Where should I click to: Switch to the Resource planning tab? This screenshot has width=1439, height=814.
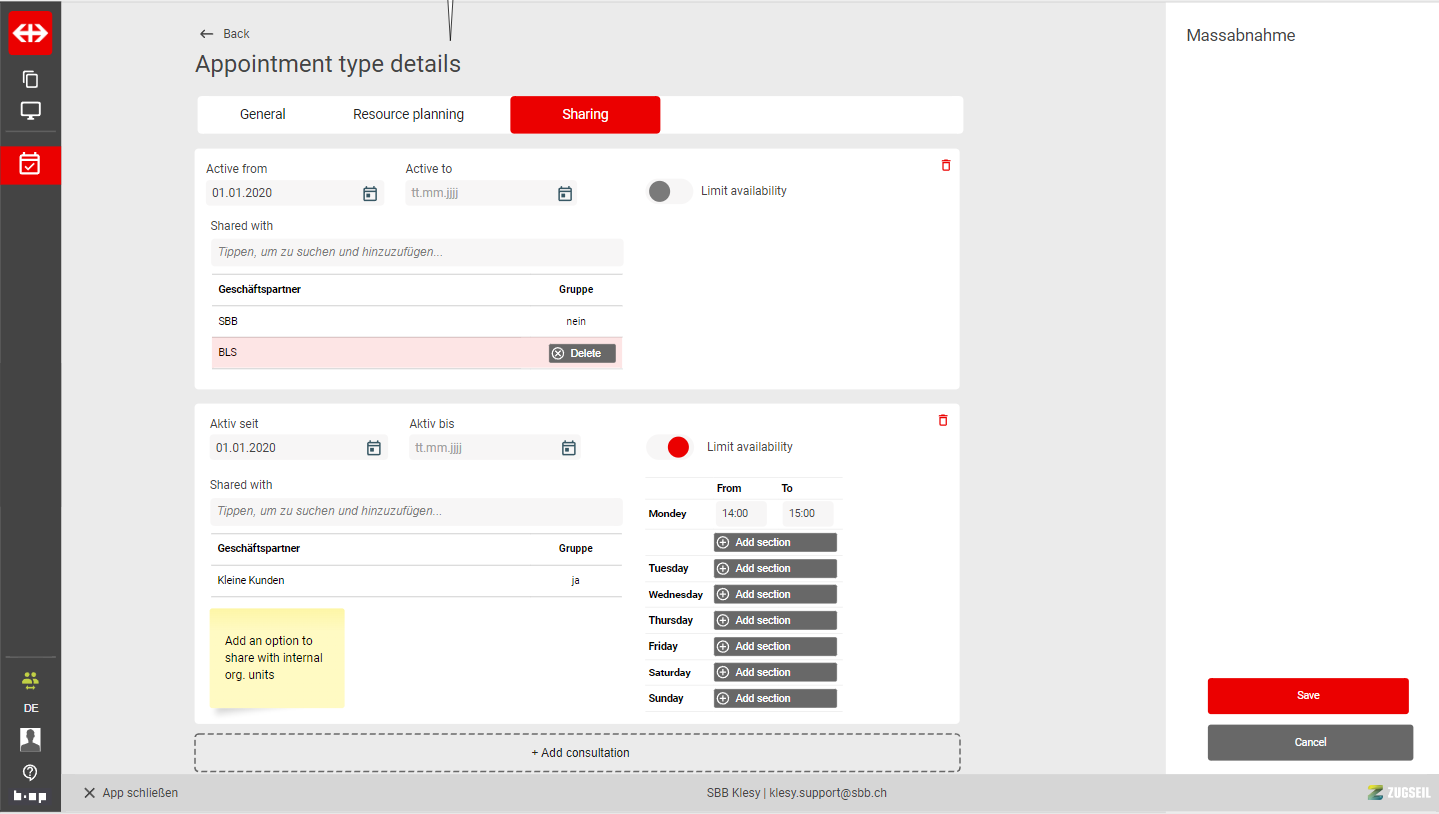[x=408, y=114]
